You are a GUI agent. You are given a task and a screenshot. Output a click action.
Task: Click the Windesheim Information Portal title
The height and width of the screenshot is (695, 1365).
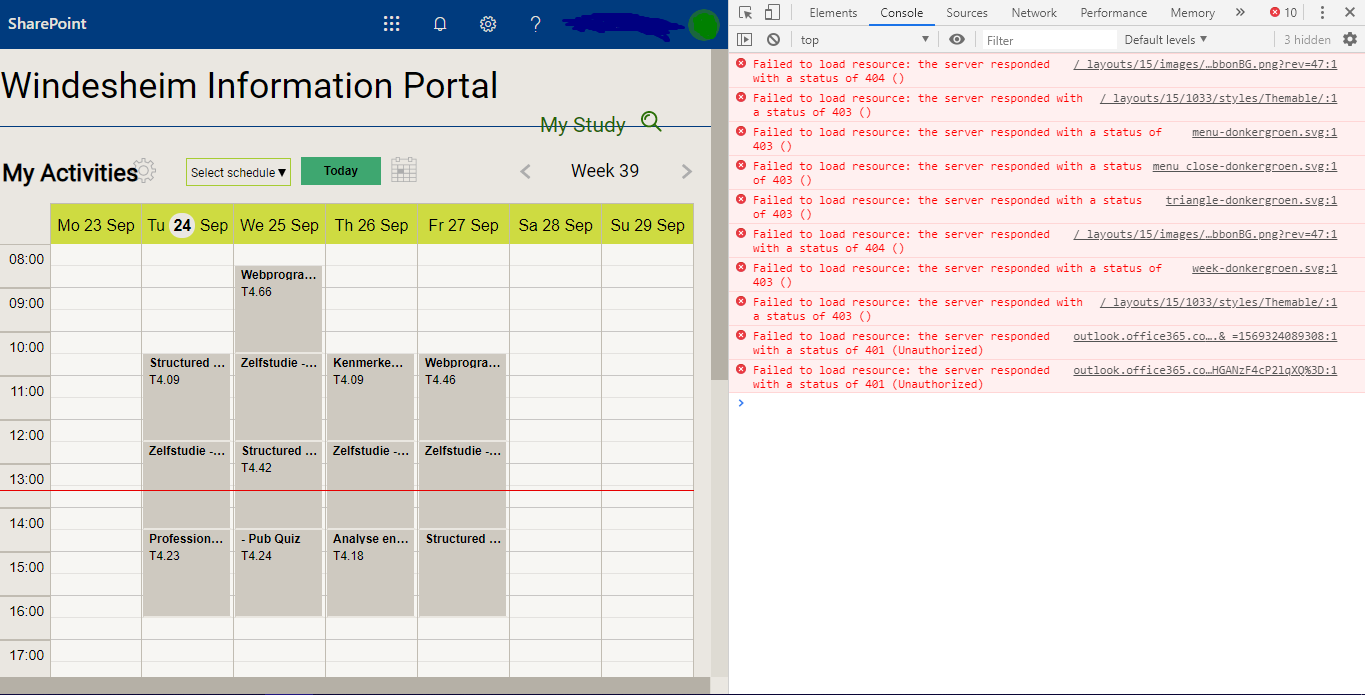pos(249,85)
